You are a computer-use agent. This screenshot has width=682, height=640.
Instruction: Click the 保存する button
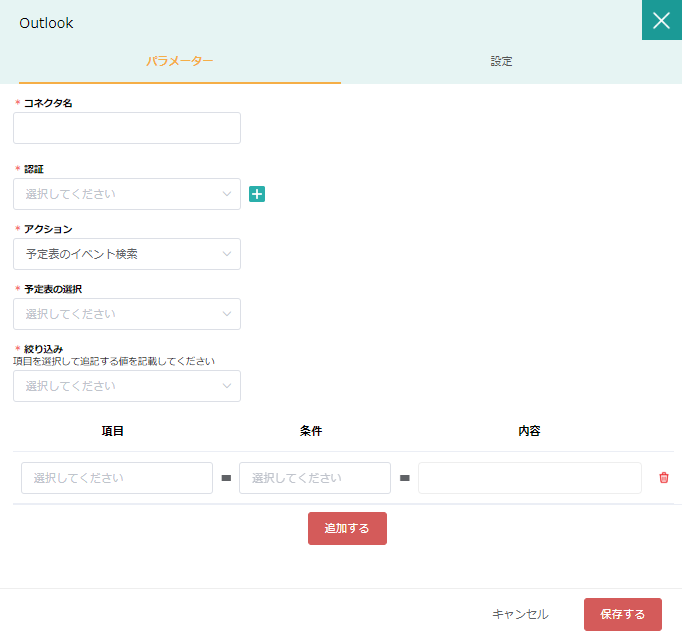(x=623, y=614)
